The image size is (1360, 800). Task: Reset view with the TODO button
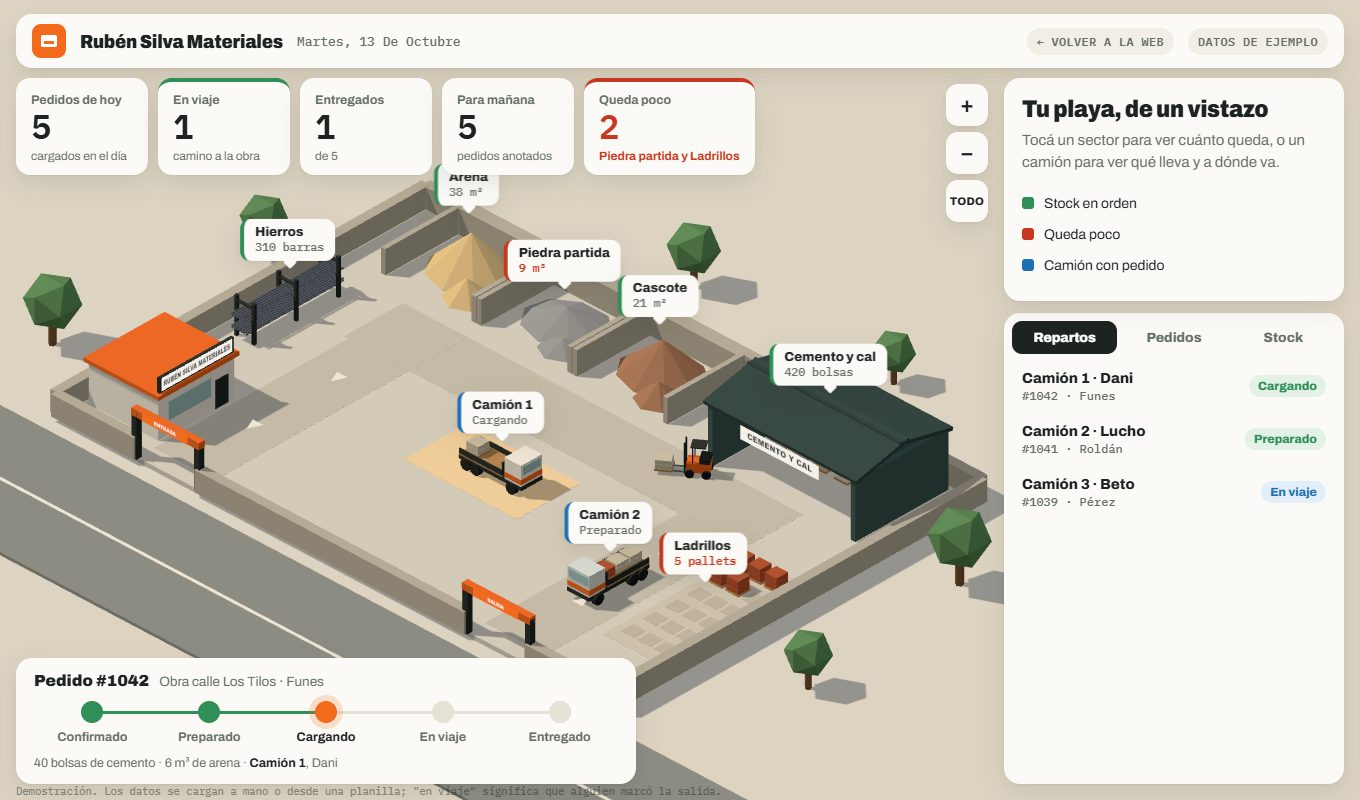[967, 201]
